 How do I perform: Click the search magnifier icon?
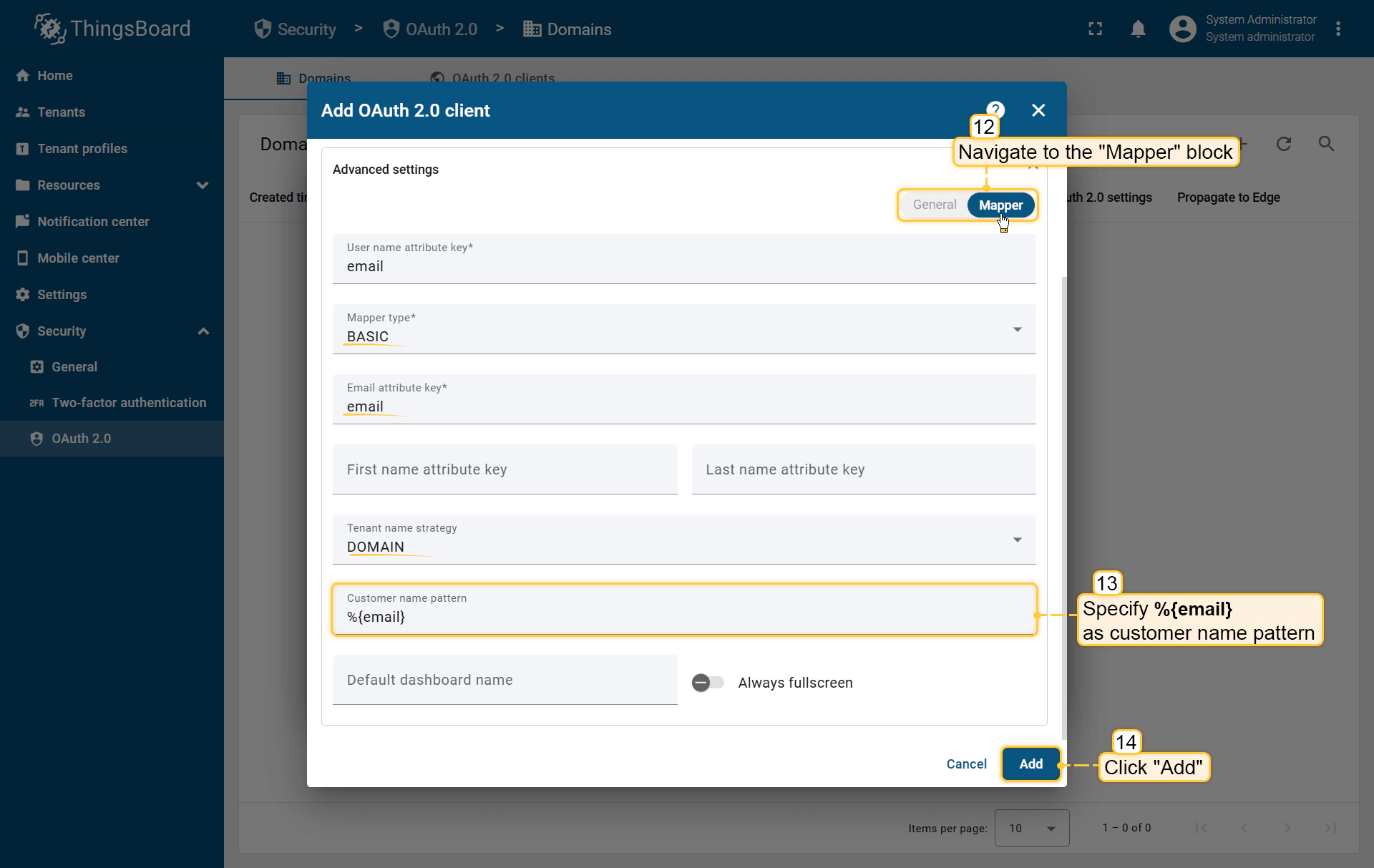tap(1326, 144)
